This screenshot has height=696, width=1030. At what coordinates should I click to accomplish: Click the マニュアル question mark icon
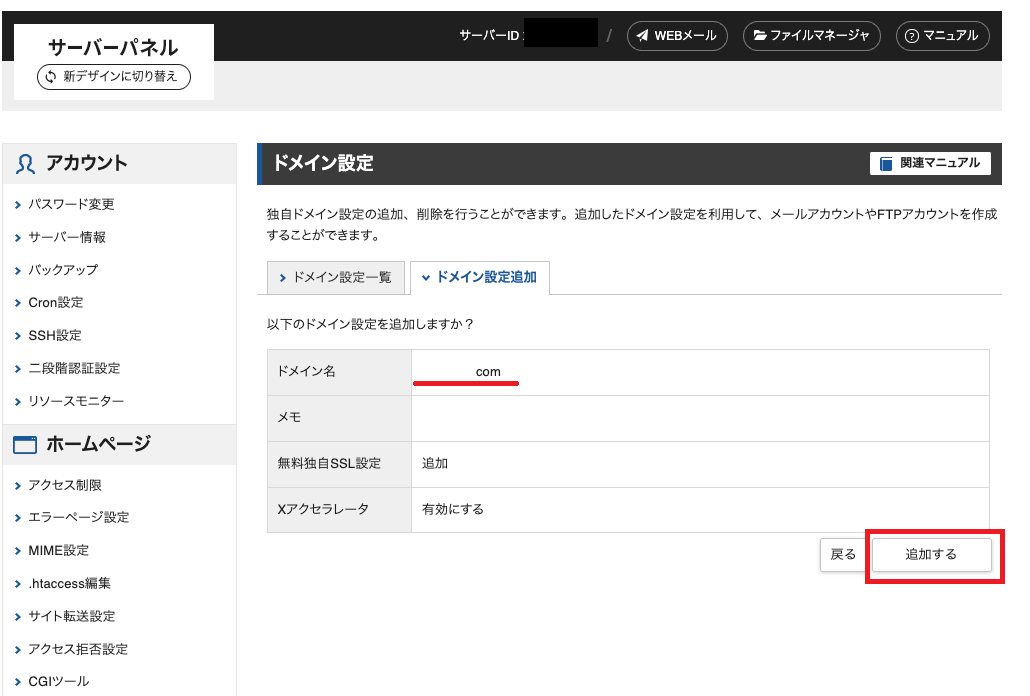[x=912, y=36]
